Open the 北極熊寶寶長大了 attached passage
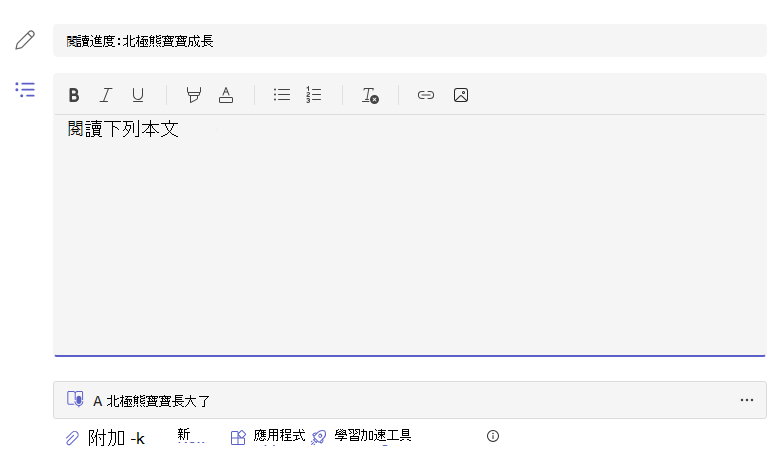Viewport: 784px width, 457px height. 410,400
